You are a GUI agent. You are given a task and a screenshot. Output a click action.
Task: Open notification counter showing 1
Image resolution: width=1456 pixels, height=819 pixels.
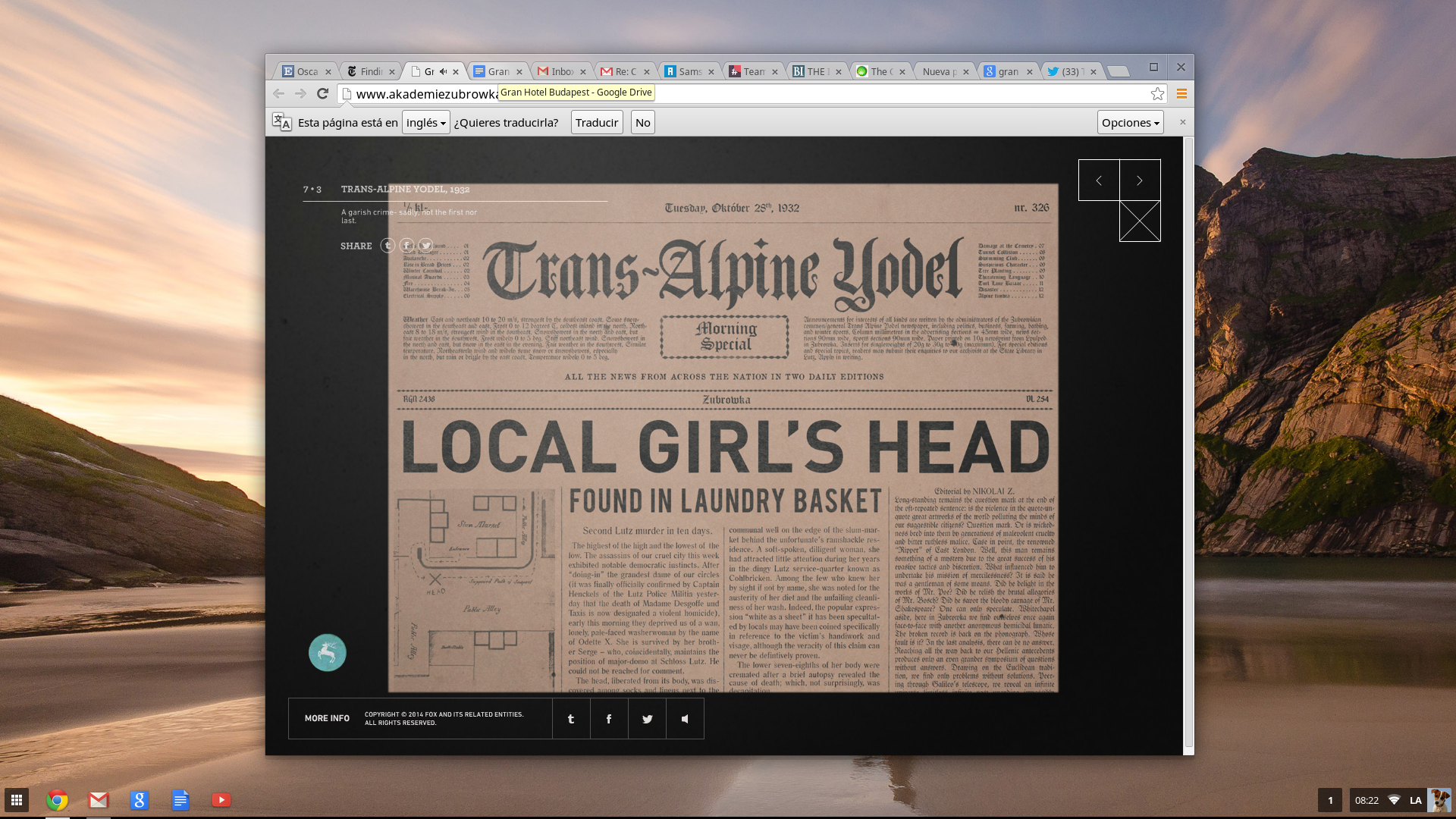pyautogui.click(x=1330, y=800)
